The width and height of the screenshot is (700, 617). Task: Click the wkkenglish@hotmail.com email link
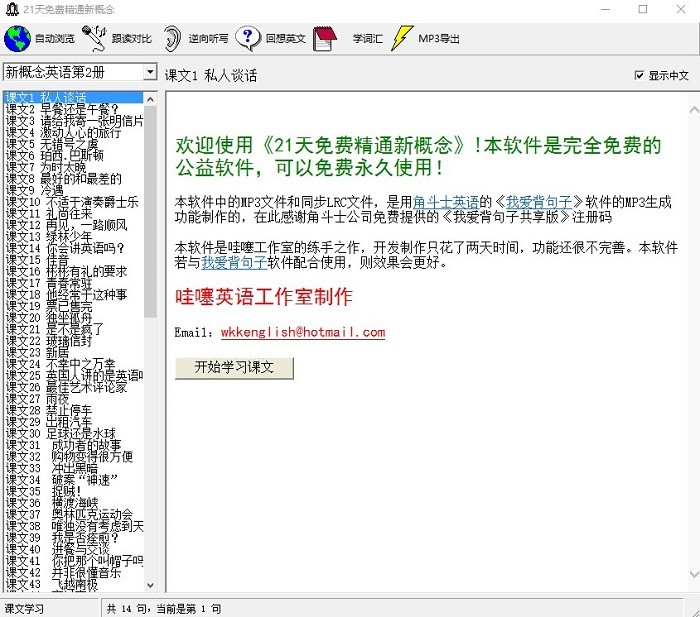pyautogui.click(x=303, y=332)
